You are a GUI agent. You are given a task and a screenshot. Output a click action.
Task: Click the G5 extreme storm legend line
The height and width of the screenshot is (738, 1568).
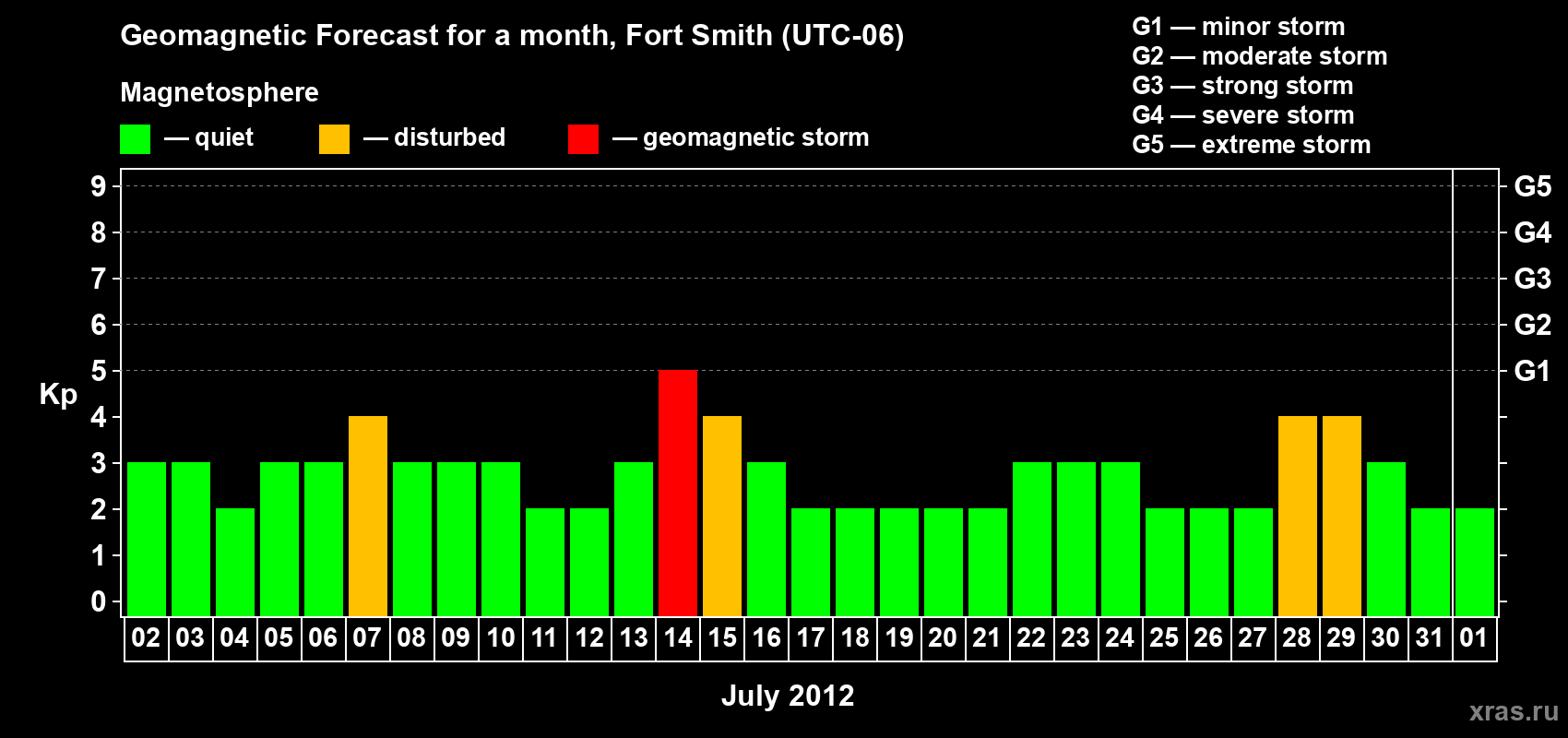pos(1252,145)
